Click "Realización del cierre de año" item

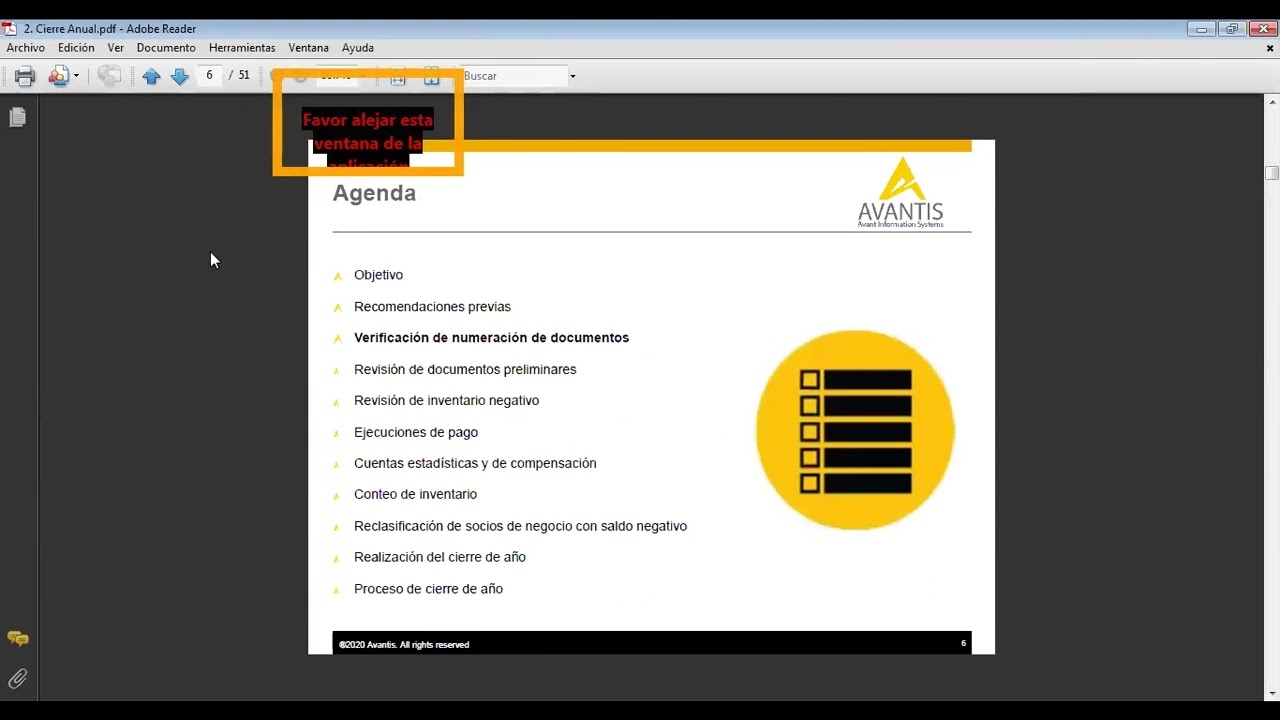point(440,557)
